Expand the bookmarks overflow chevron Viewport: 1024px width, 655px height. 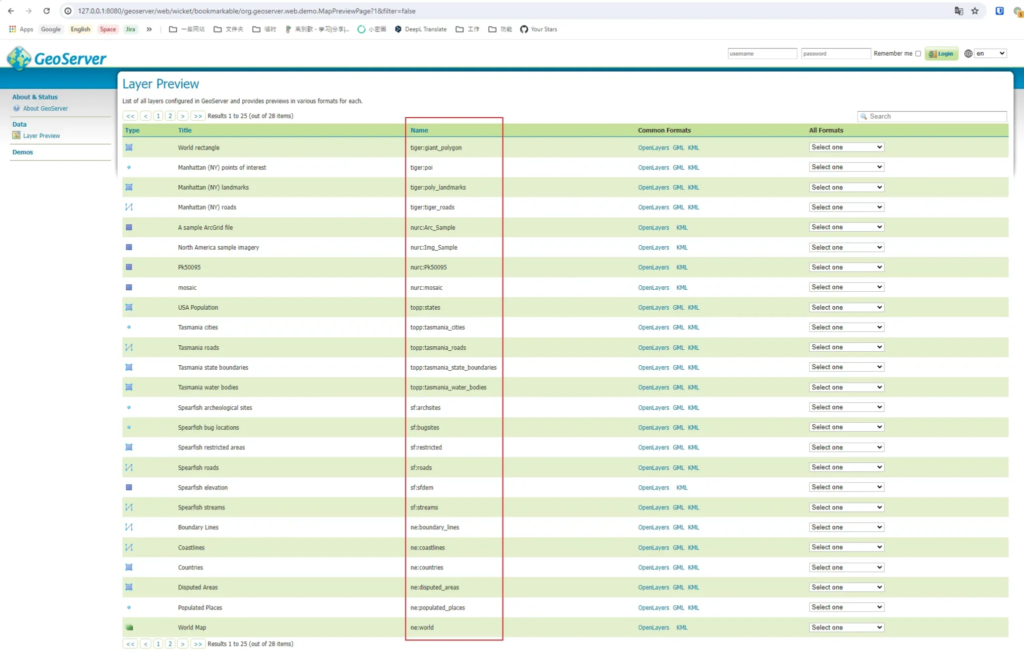coord(149,29)
